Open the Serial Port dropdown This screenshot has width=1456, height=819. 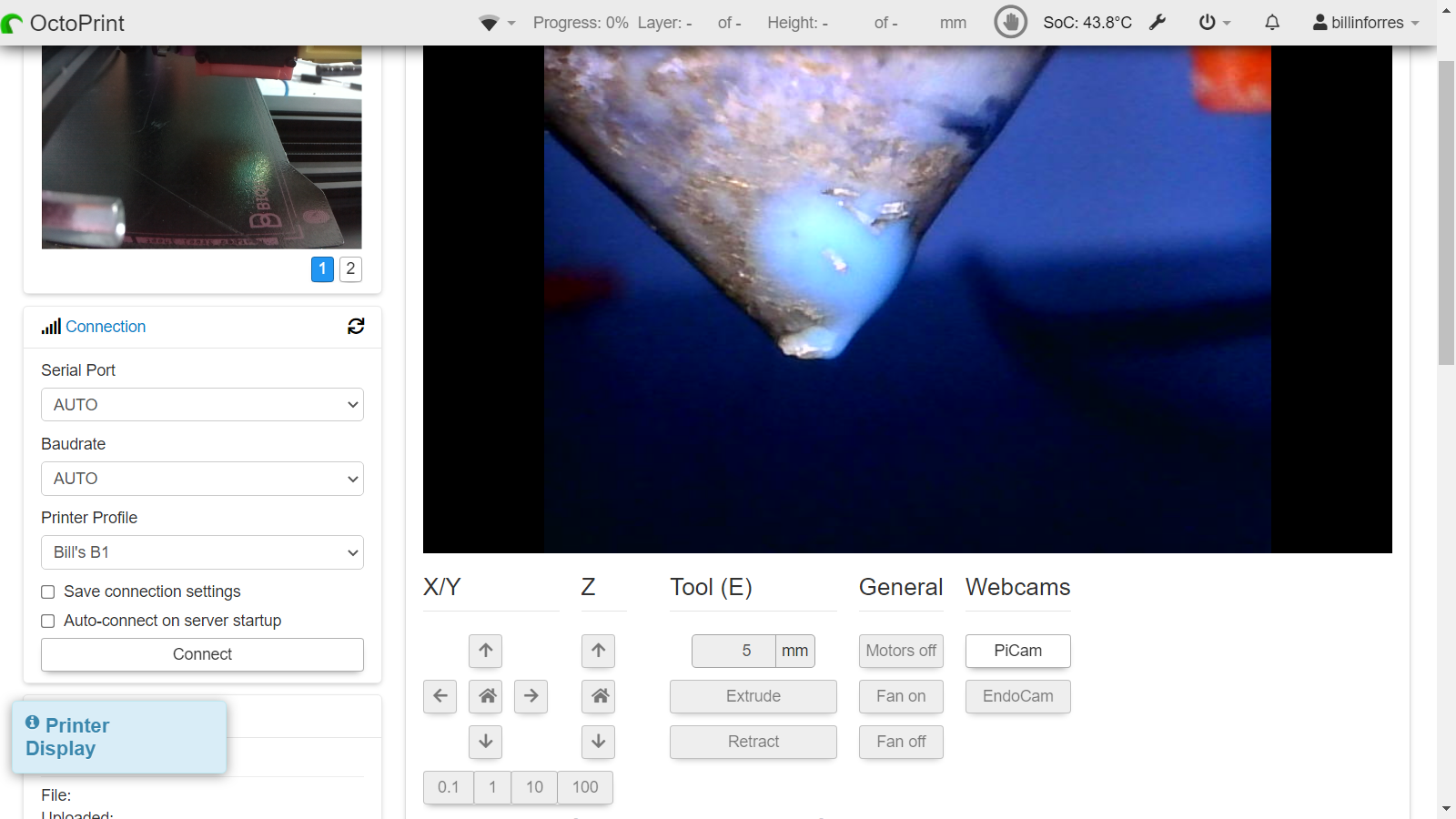coord(202,405)
